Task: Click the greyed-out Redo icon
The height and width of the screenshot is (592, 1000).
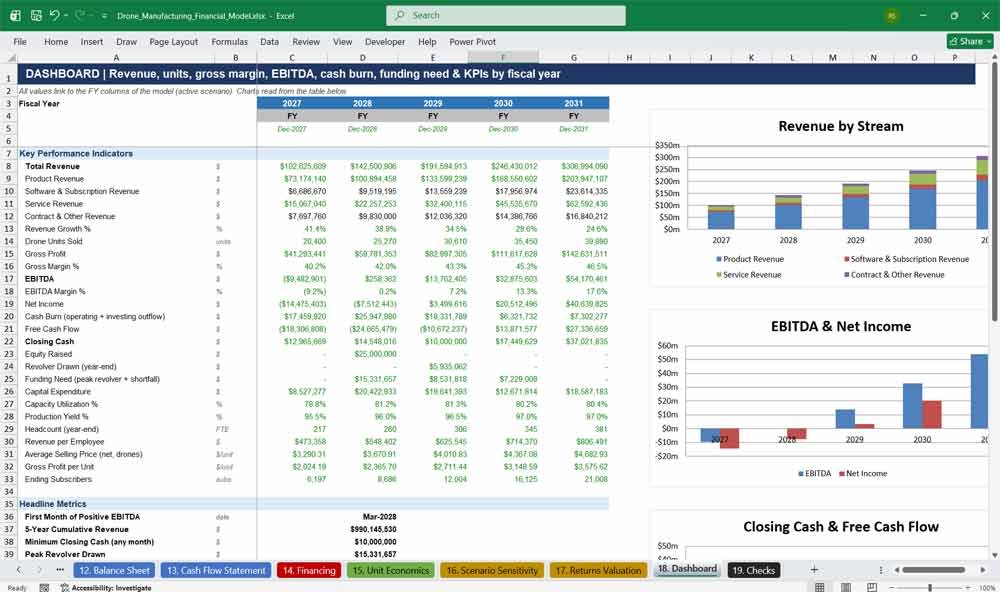Action: click(x=80, y=15)
